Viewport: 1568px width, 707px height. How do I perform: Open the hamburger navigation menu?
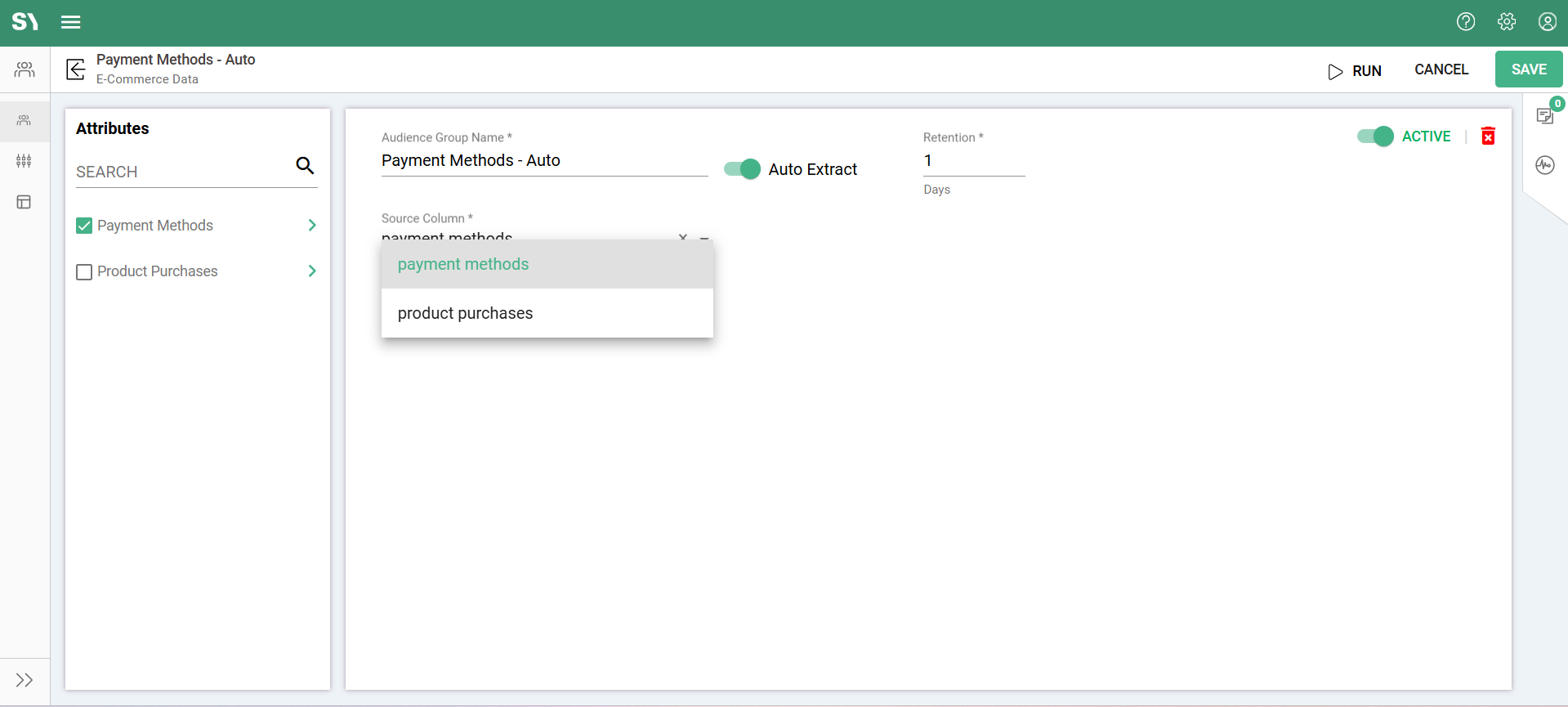(x=71, y=22)
